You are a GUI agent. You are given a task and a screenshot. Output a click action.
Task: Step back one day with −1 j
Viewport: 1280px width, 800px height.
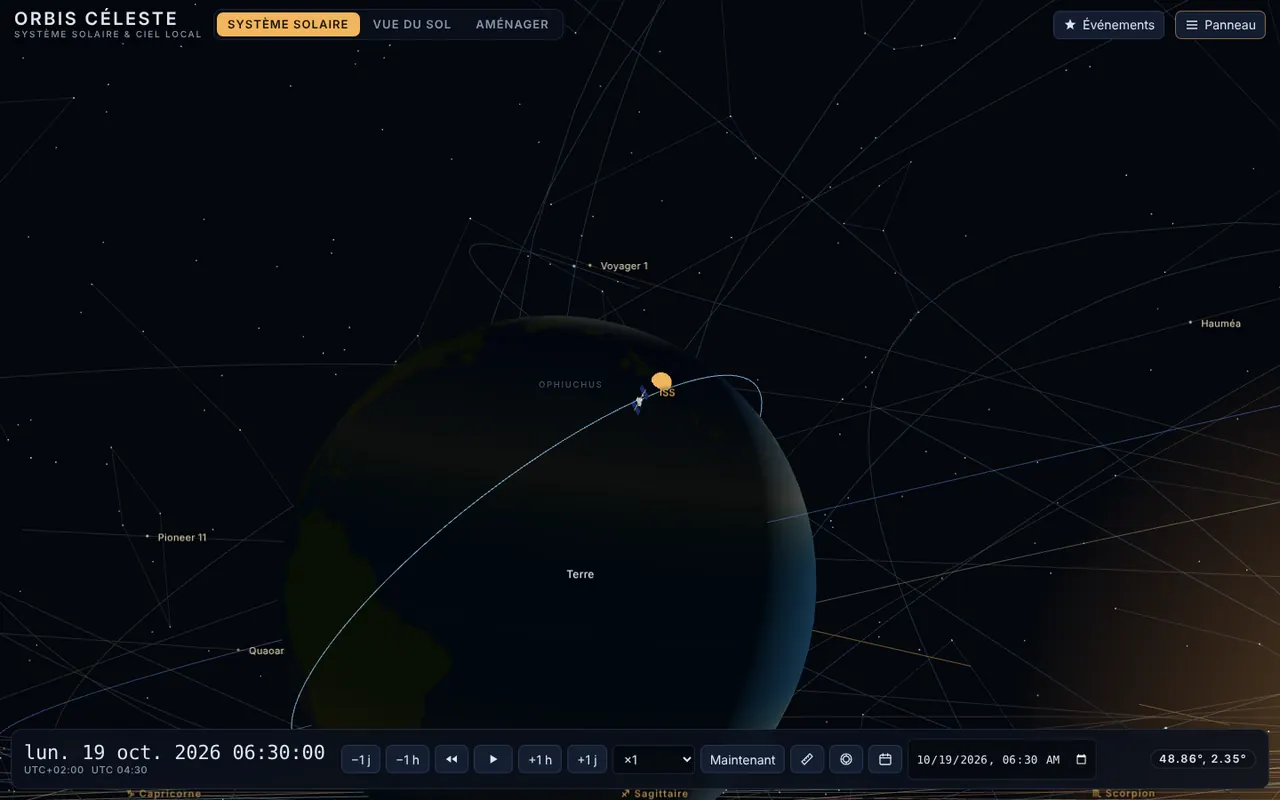click(x=361, y=760)
